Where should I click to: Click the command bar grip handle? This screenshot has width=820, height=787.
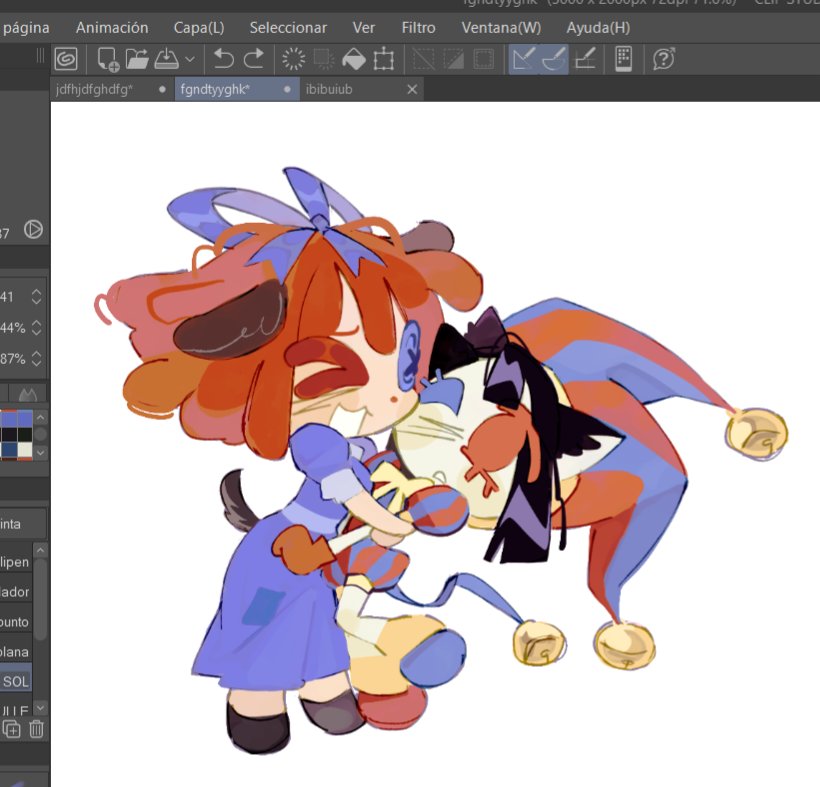40,55
